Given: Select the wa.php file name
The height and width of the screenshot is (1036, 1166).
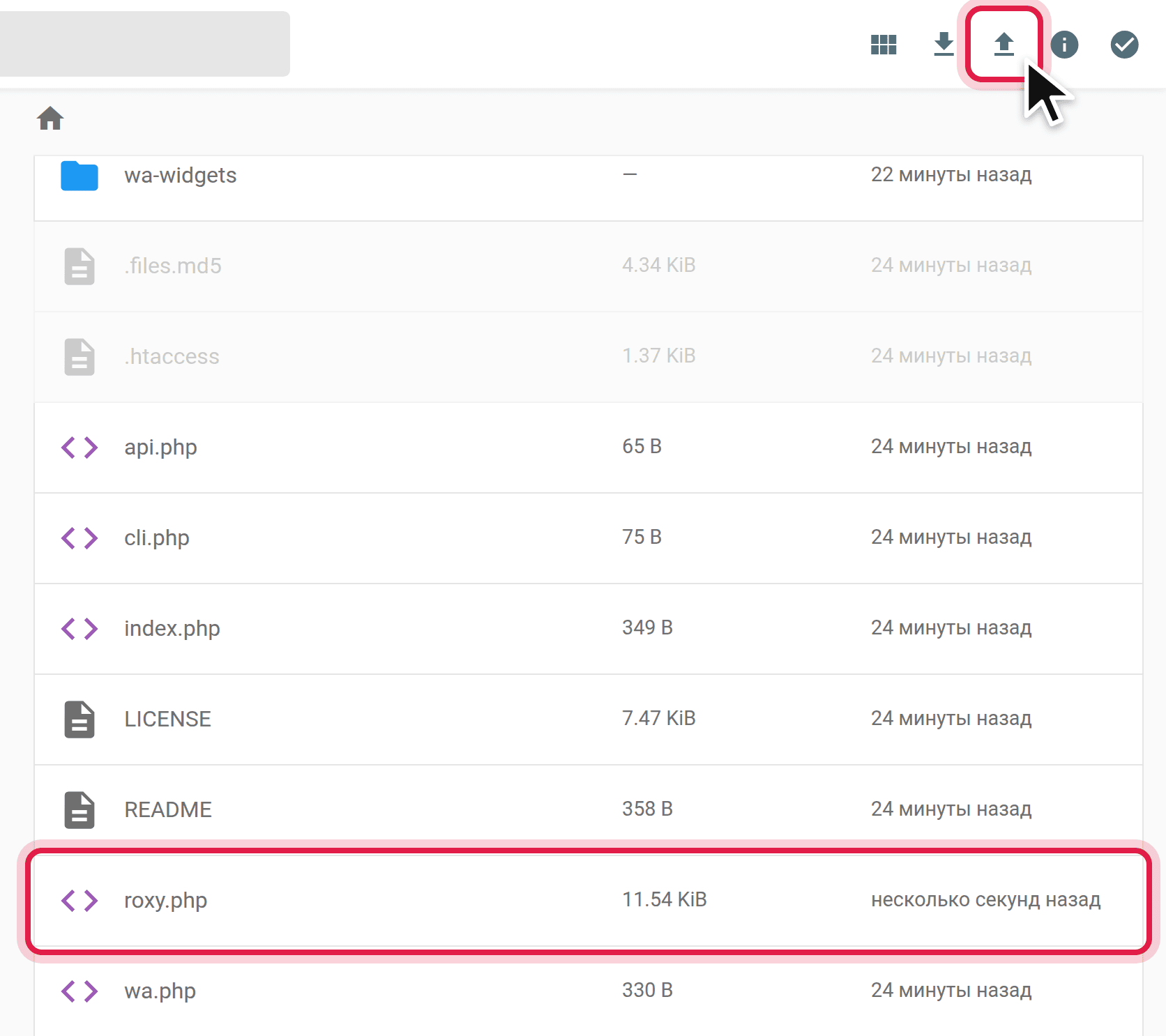Looking at the screenshot, I should 160,991.
